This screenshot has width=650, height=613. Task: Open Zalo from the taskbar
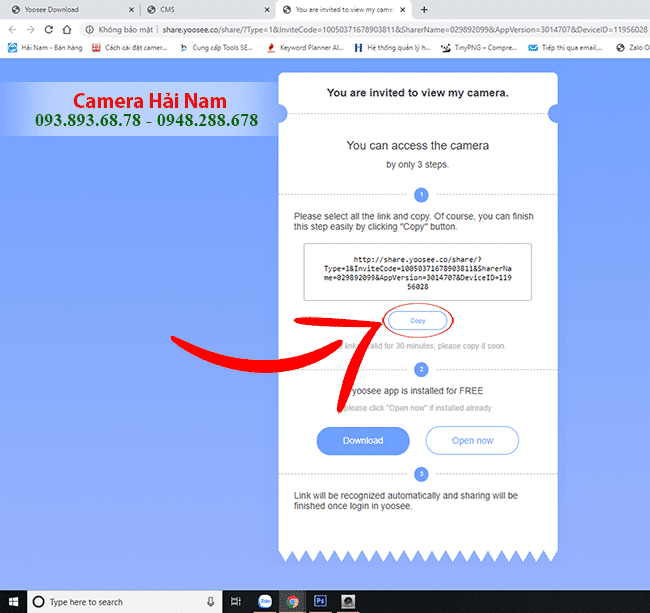[x=265, y=601]
